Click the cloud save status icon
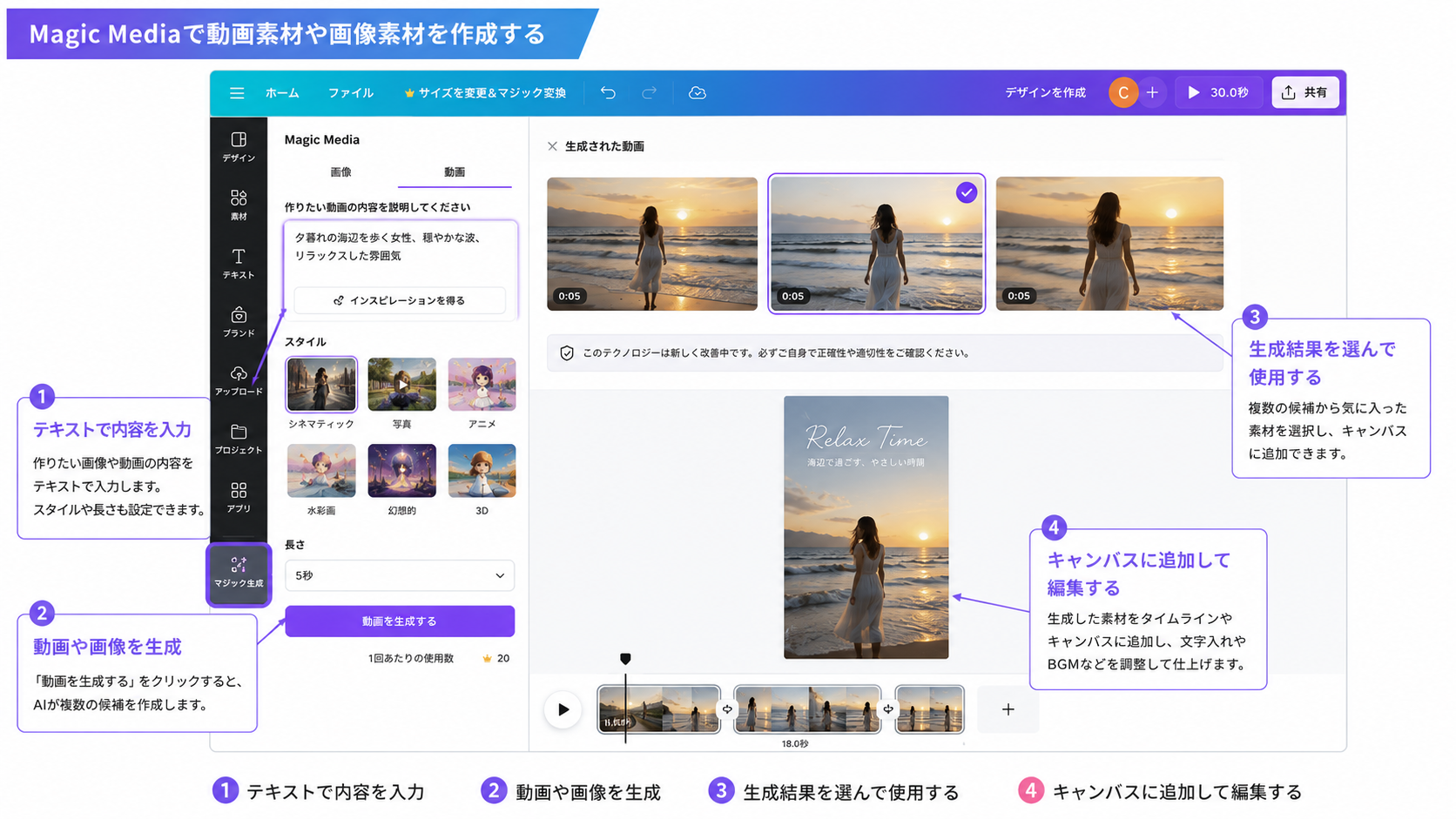Image resolution: width=1456 pixels, height=819 pixels. pyautogui.click(x=698, y=93)
